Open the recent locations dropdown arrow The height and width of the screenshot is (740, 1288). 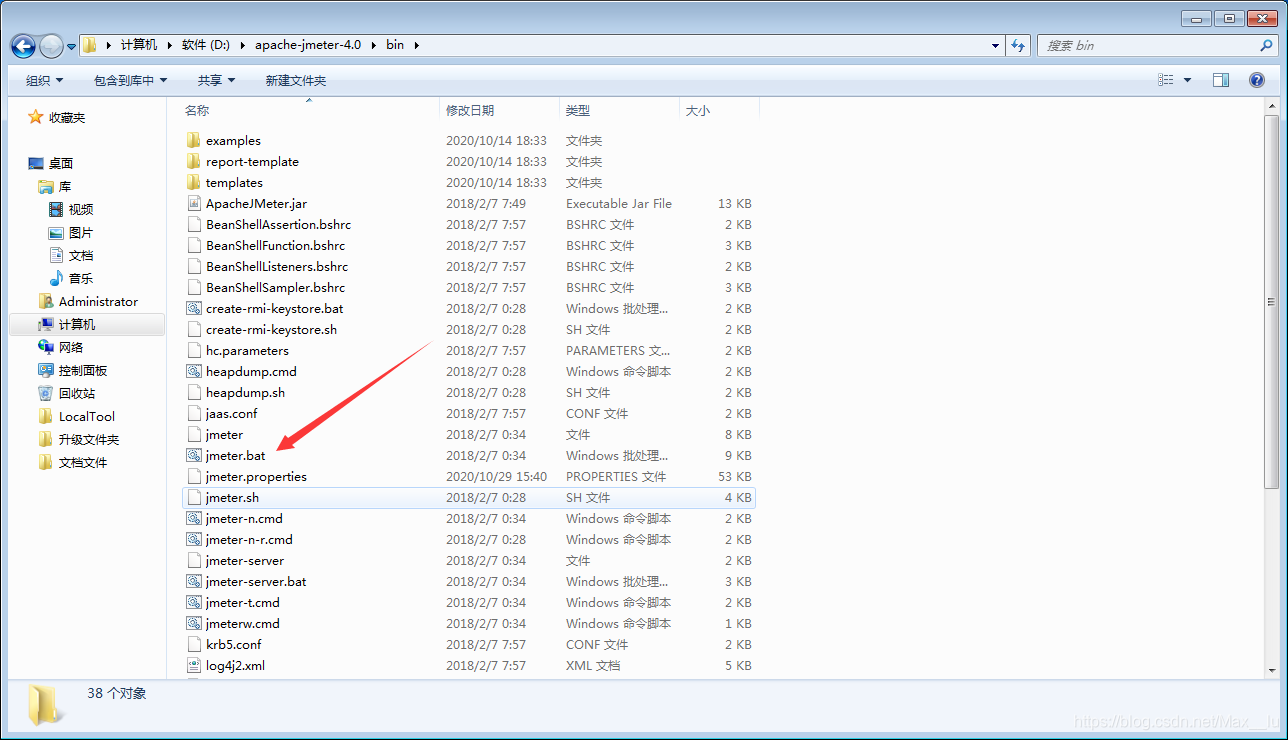[71, 47]
